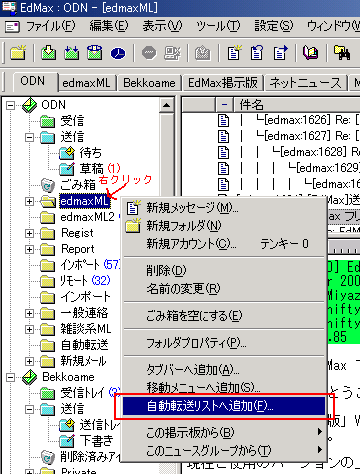Collapse the ODN account tree node
The width and height of the screenshot is (360, 474).
(11, 105)
